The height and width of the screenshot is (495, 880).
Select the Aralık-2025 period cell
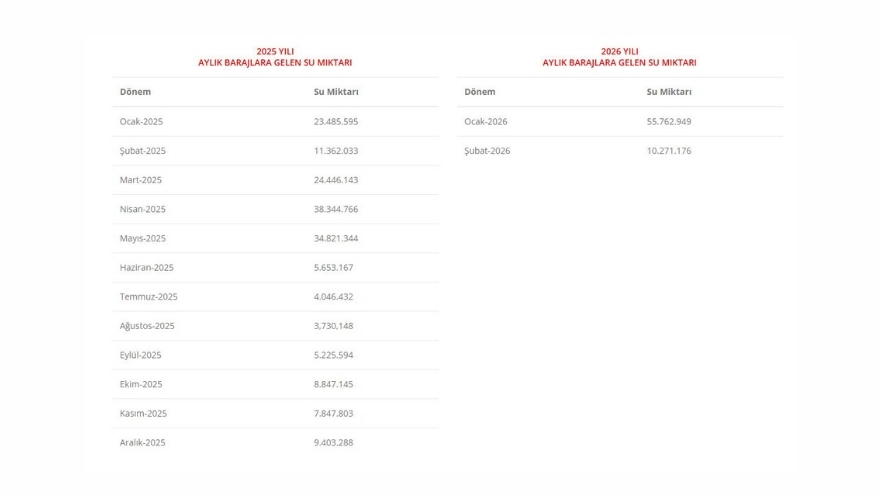tap(143, 442)
